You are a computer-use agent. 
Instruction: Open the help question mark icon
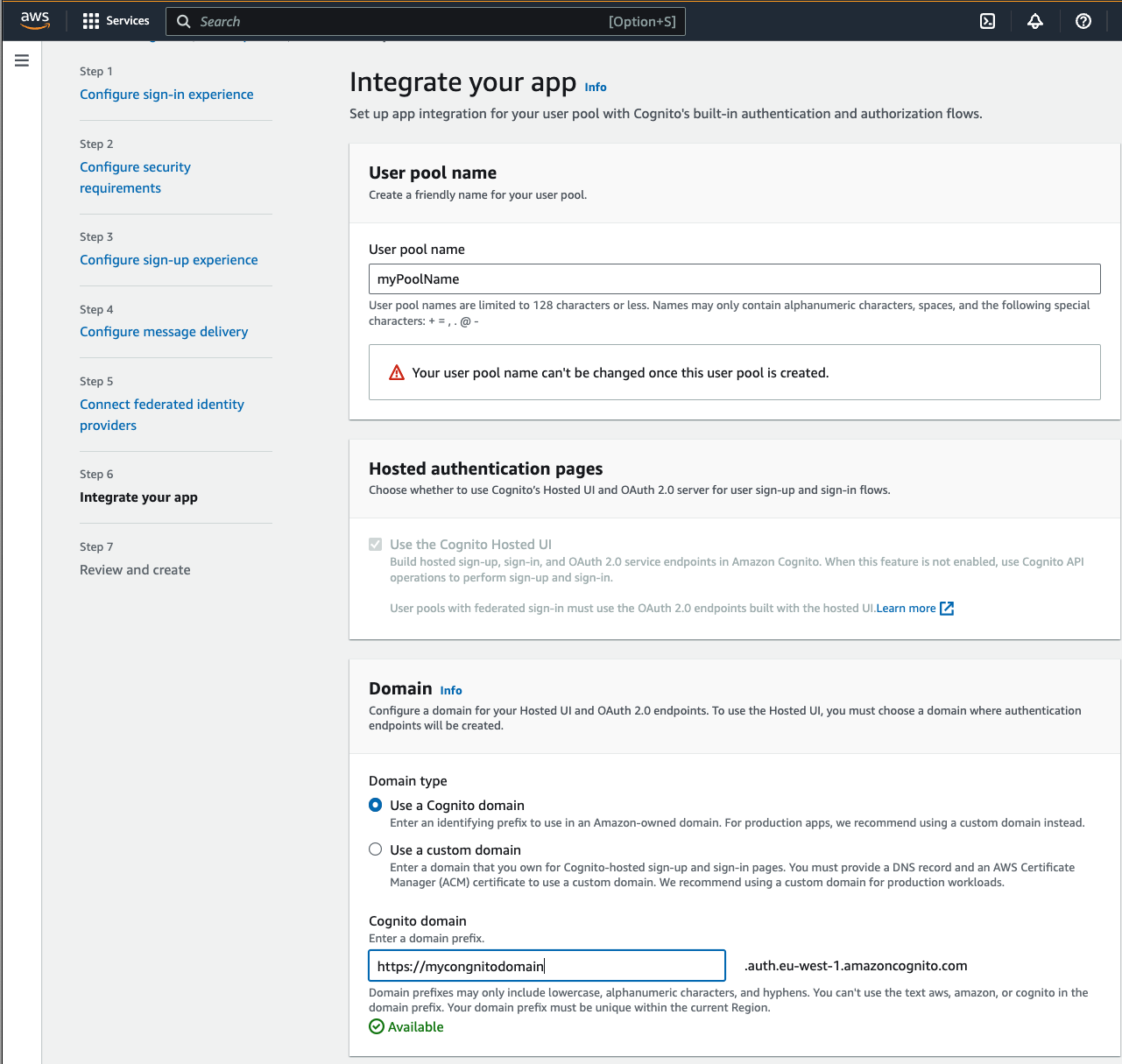[x=1083, y=21]
